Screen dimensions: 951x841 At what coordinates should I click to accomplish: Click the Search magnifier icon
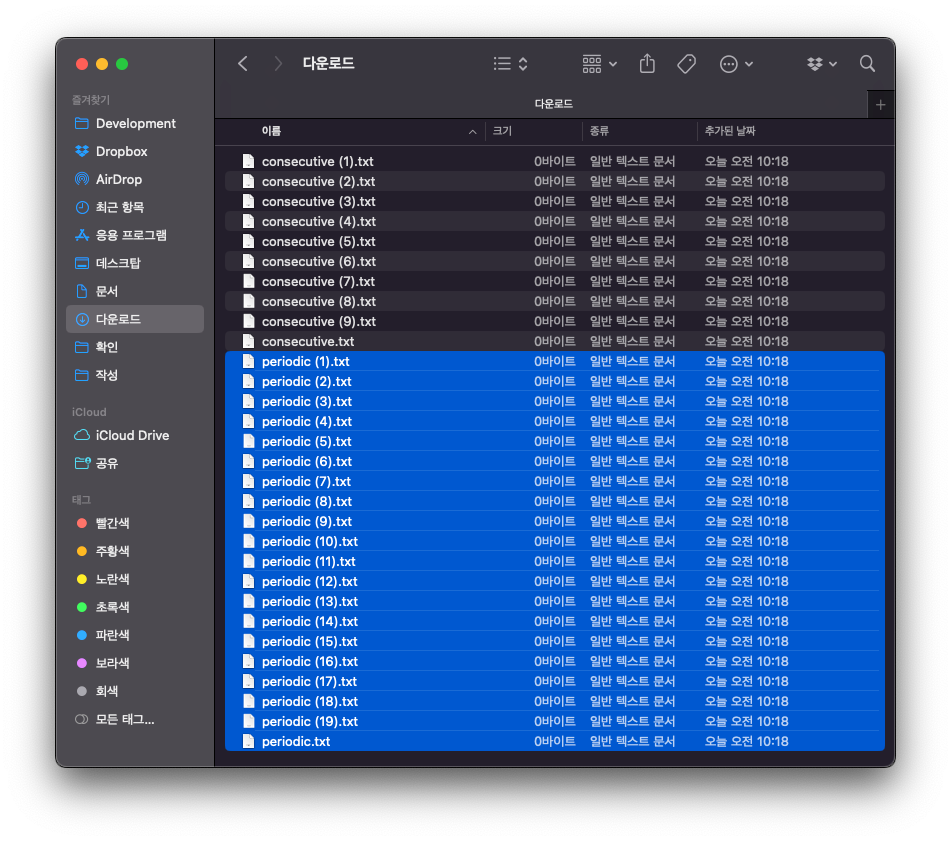(866, 63)
